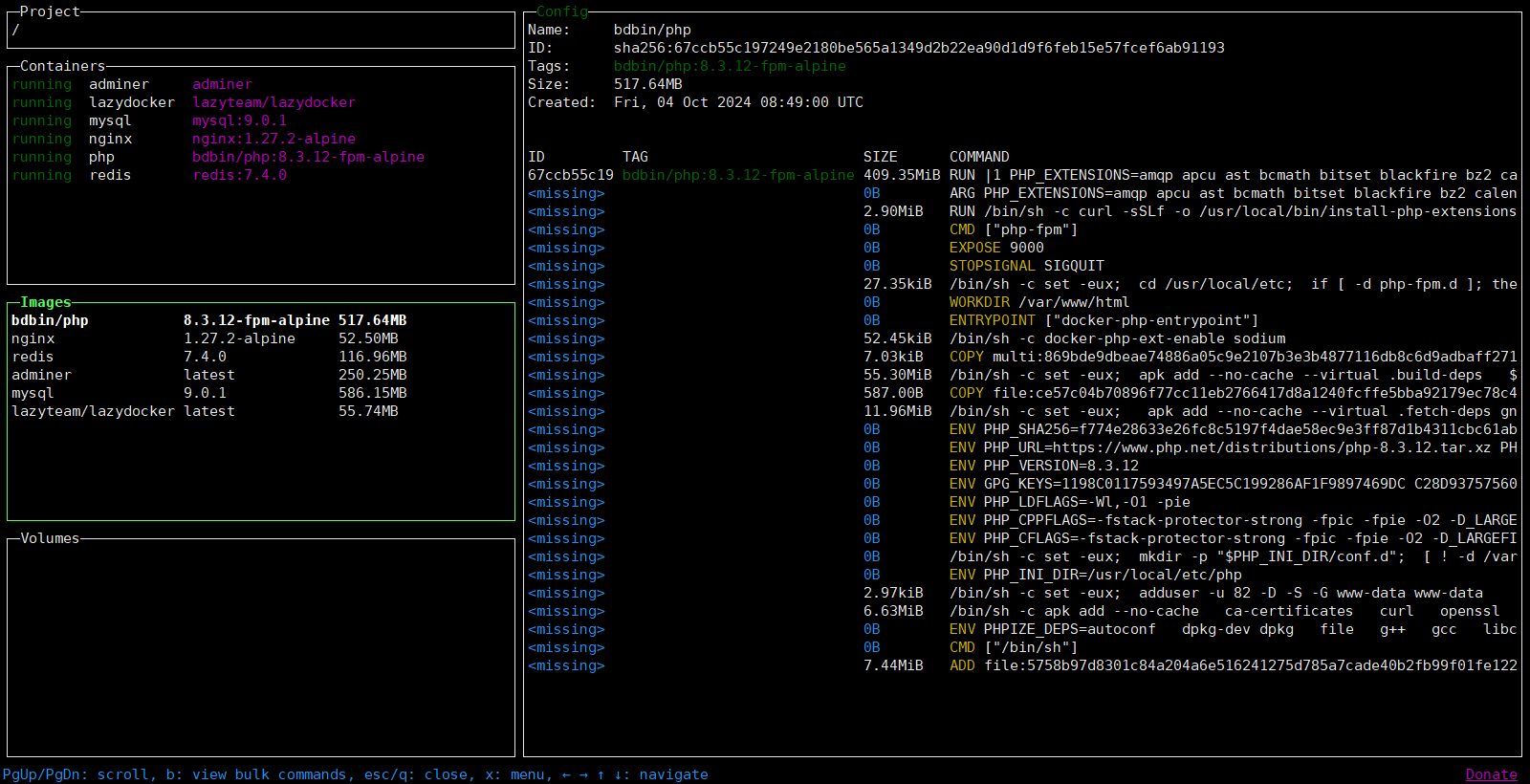Focus the Project panel title
The height and width of the screenshot is (784, 1530).
[x=50, y=11]
